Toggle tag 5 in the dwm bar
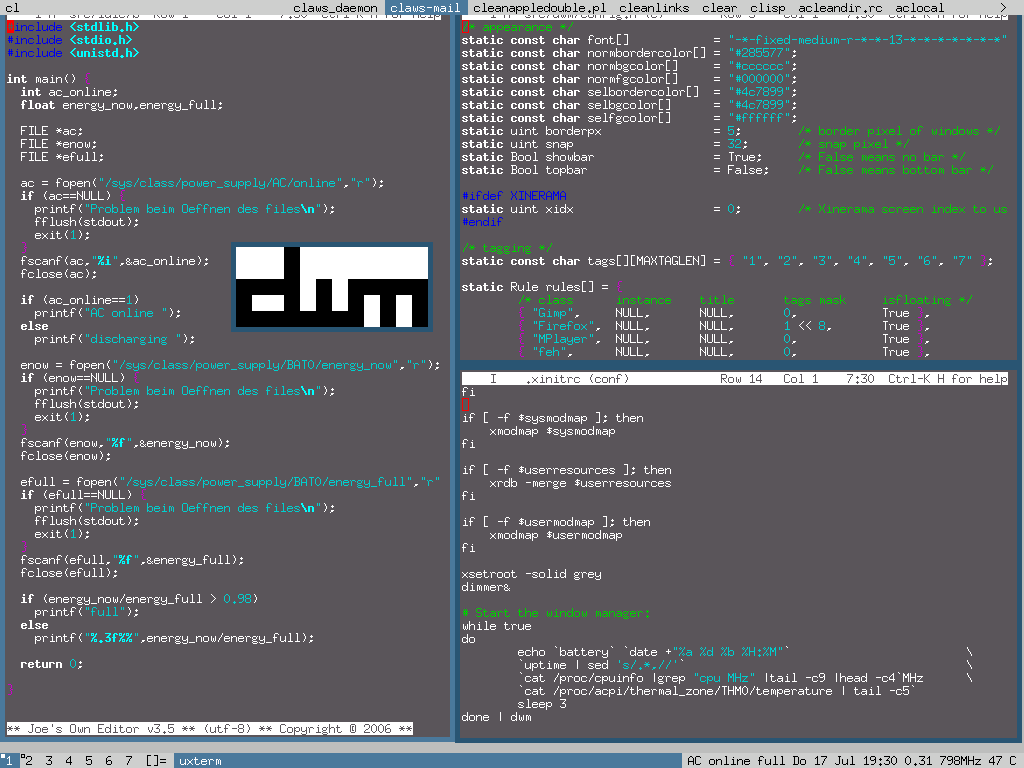 89,759
